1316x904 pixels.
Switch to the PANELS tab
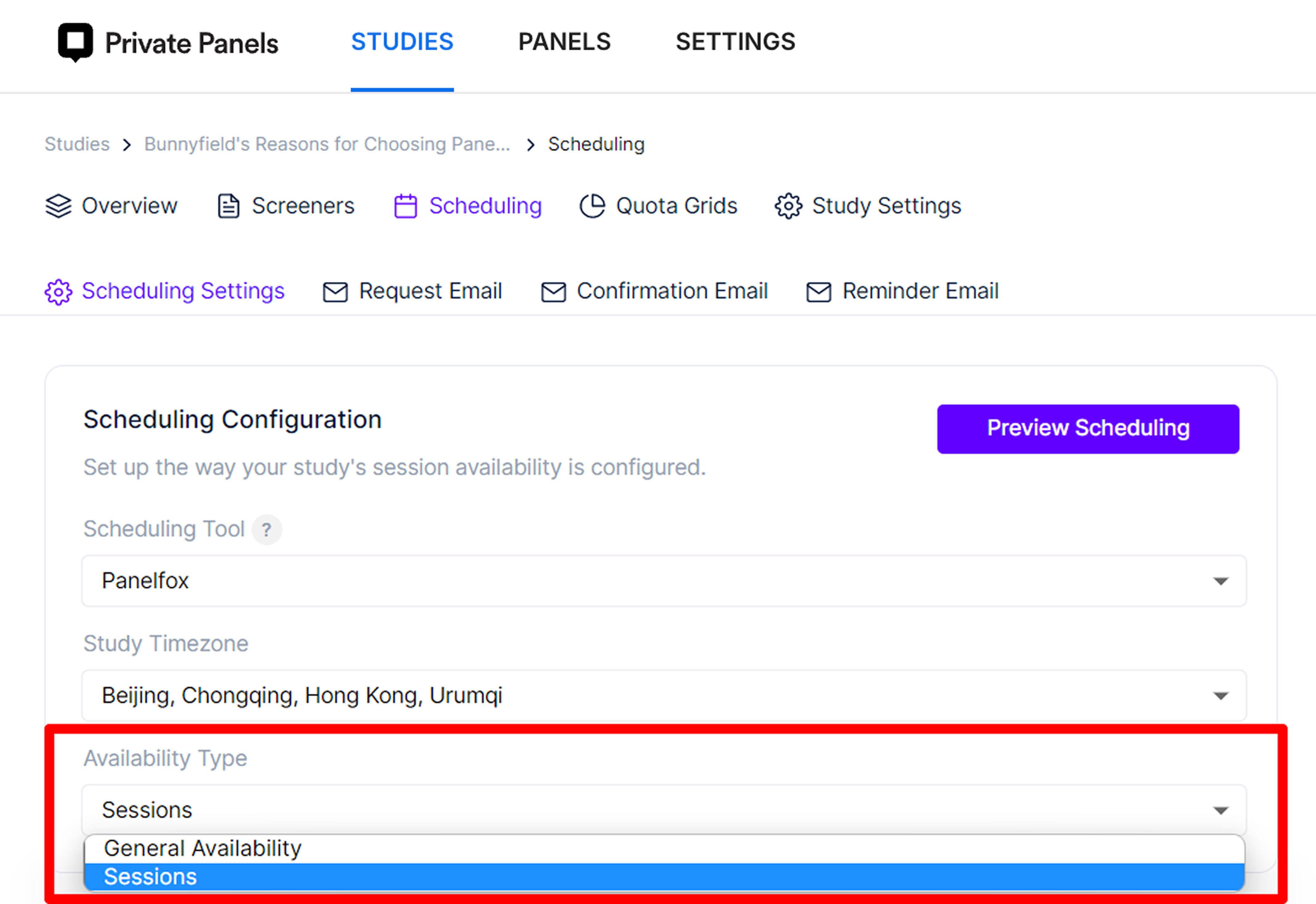565,42
